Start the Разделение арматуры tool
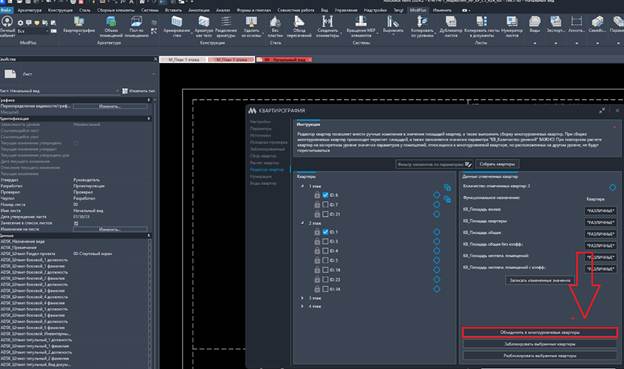624x369 pixels. 226,26
